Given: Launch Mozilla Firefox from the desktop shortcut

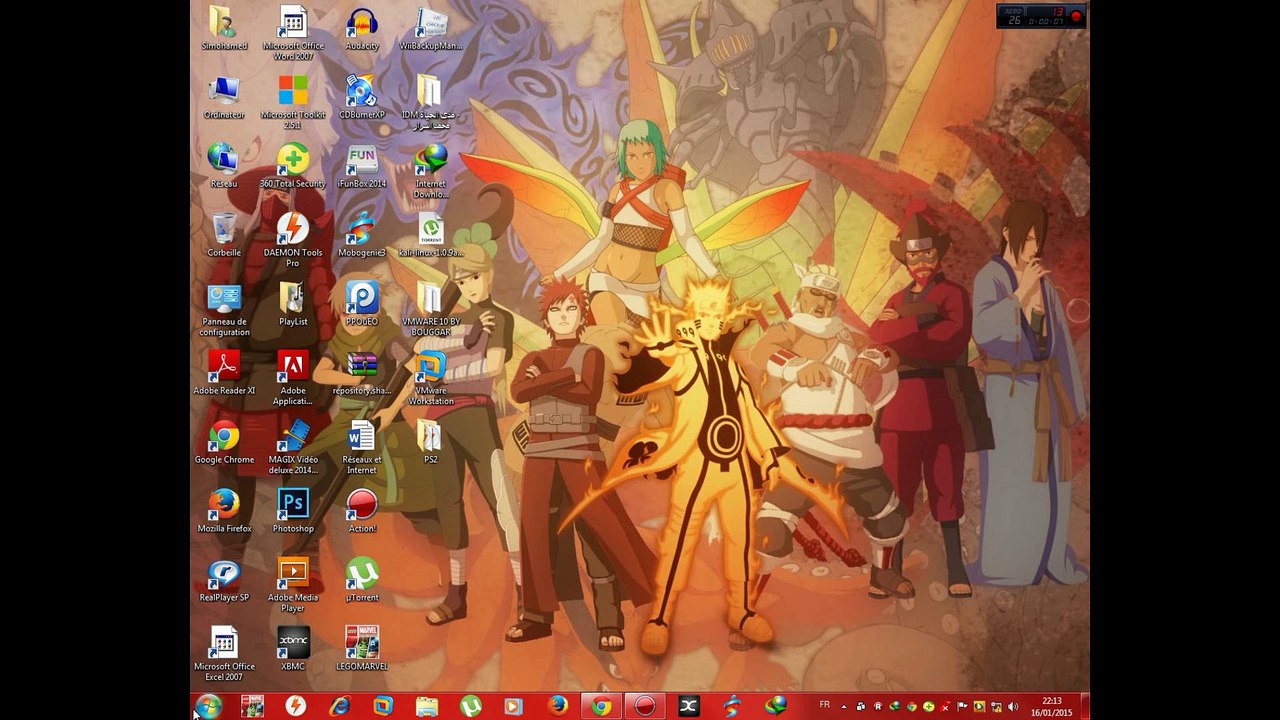Looking at the screenshot, I should click(224, 511).
